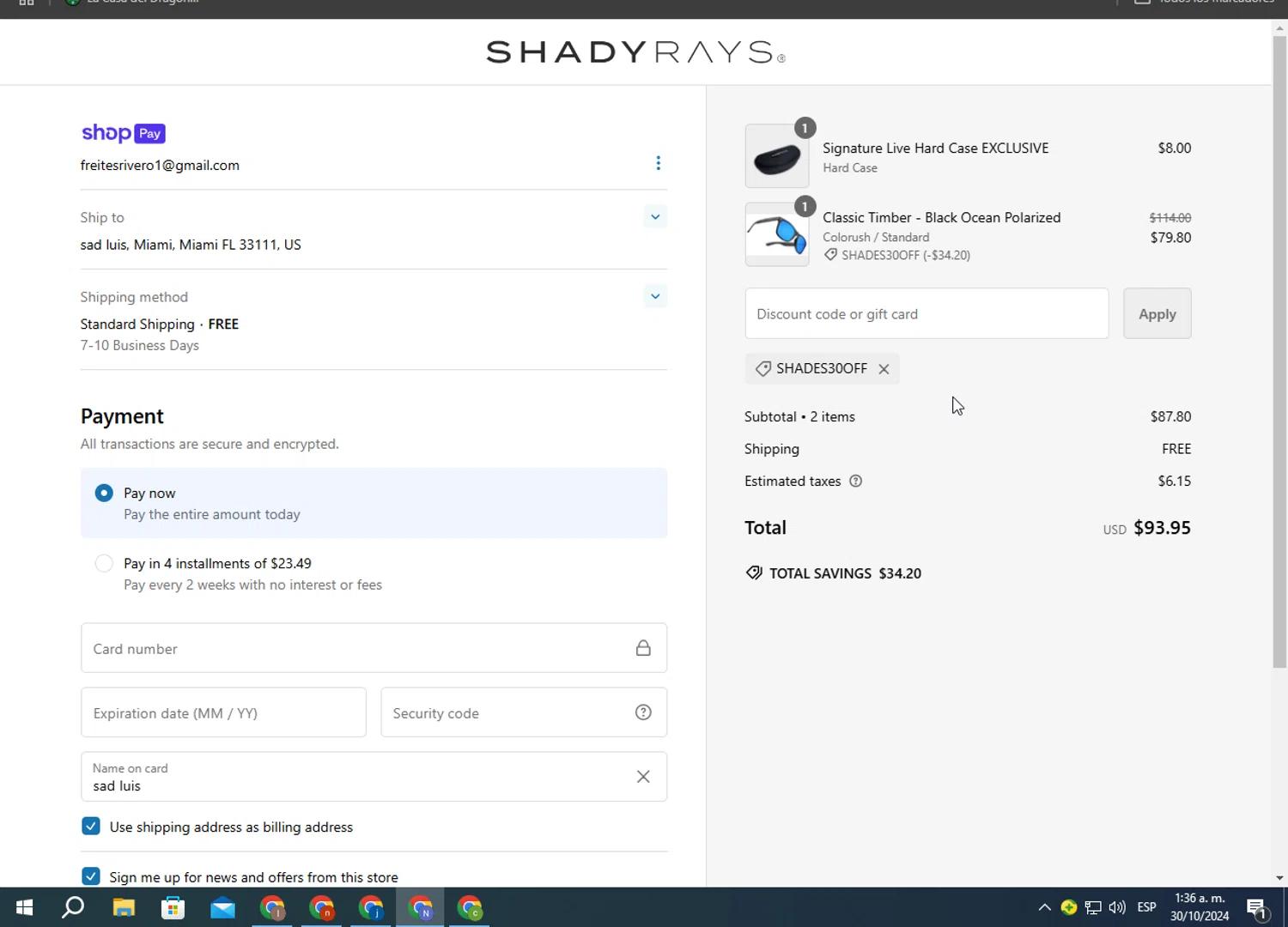Focus the Discount code or gift card field
The width and height of the screenshot is (1288, 927).
[x=927, y=313]
